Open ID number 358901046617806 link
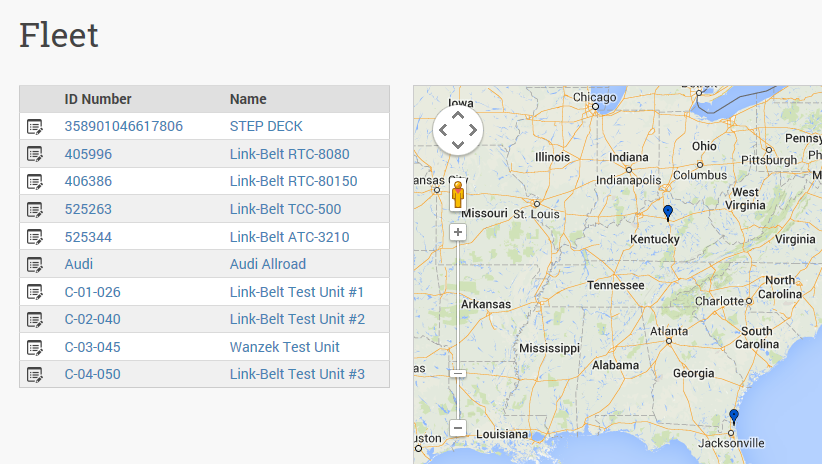This screenshot has height=464, width=822. click(x=124, y=126)
